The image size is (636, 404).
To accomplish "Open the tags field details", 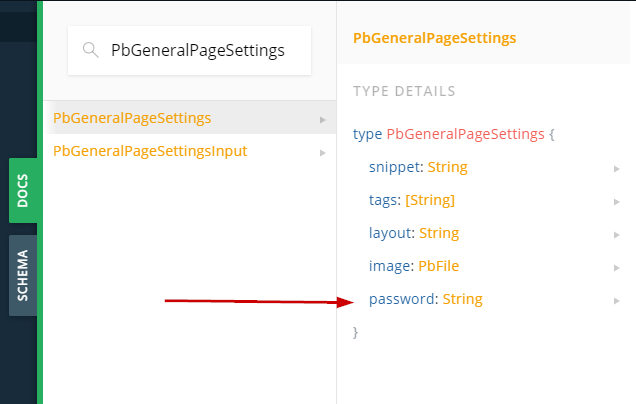I will tap(384, 200).
